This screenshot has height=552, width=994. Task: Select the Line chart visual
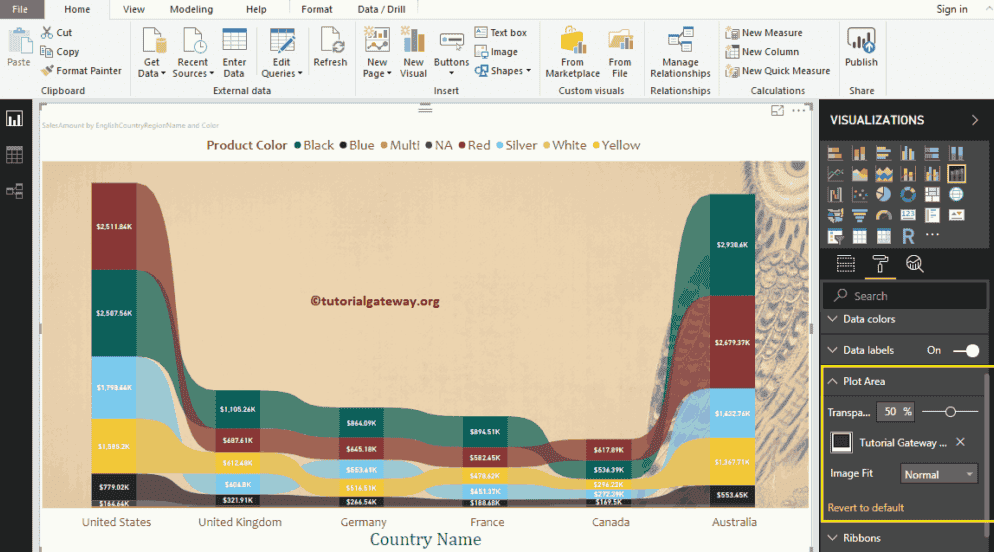835,174
